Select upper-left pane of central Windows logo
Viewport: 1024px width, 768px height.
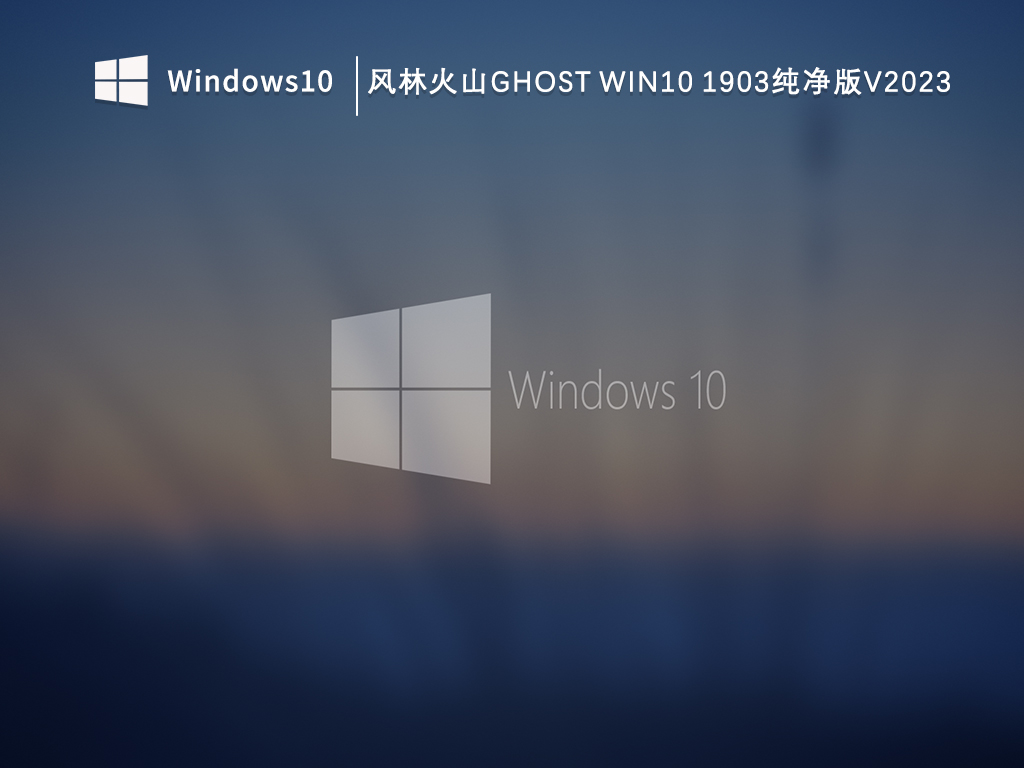pyautogui.click(x=366, y=349)
